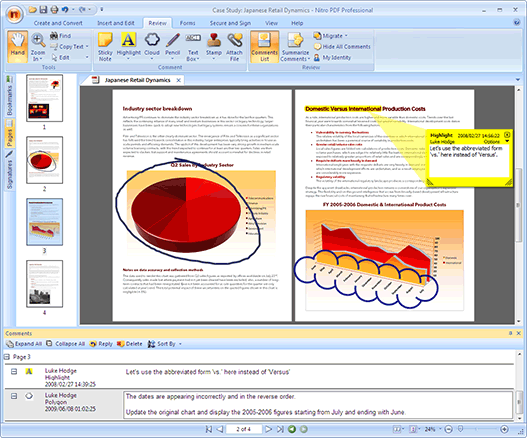The image size is (527, 438).
Task: Activate the Zoom In tool
Action: (x=38, y=47)
